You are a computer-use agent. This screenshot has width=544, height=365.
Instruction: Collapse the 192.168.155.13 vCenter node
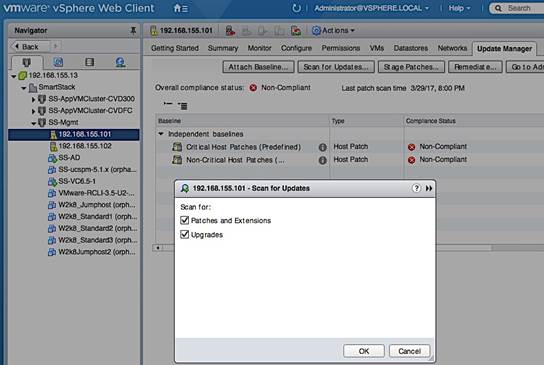coord(14,76)
